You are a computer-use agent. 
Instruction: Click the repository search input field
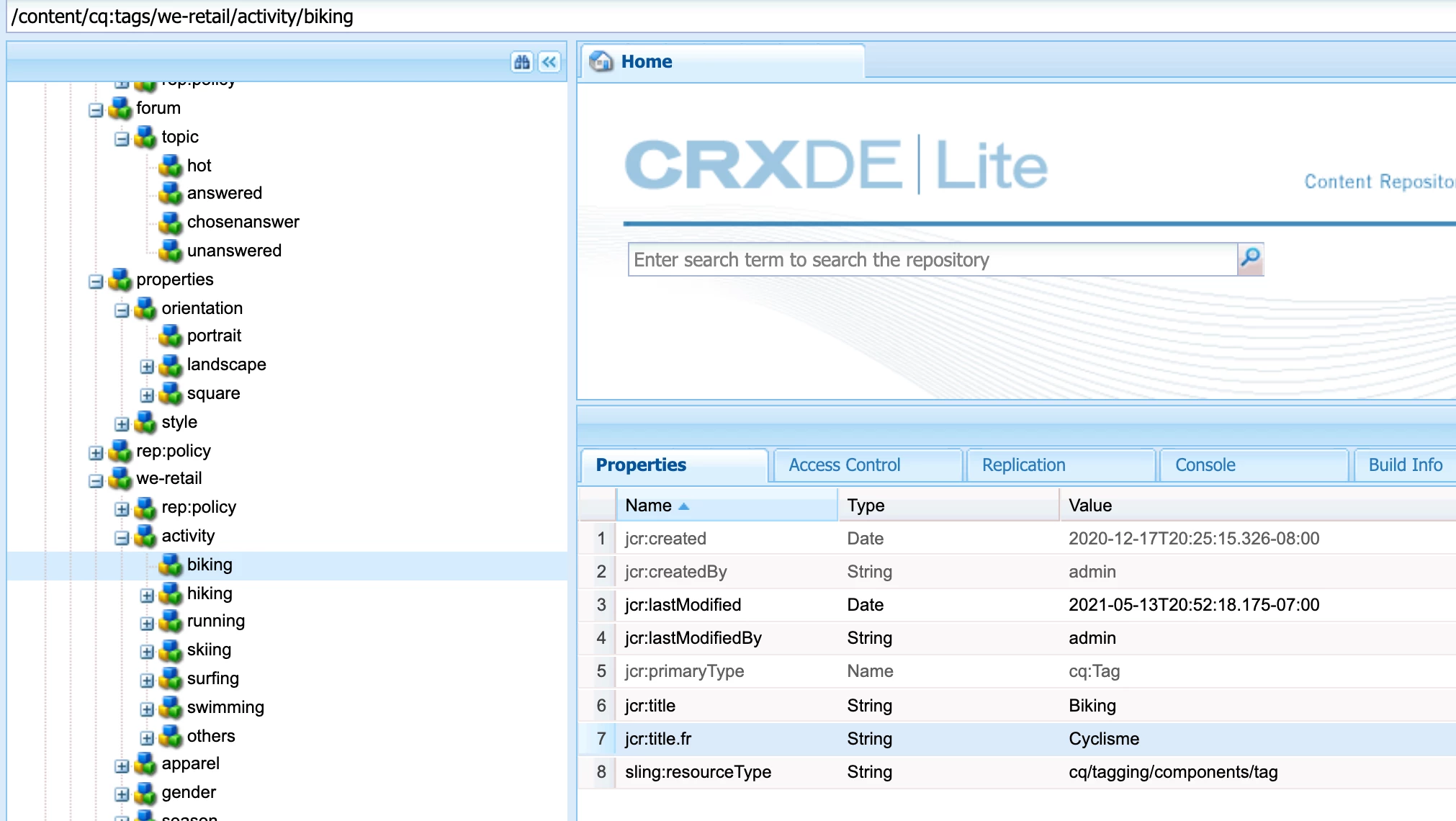[932, 259]
